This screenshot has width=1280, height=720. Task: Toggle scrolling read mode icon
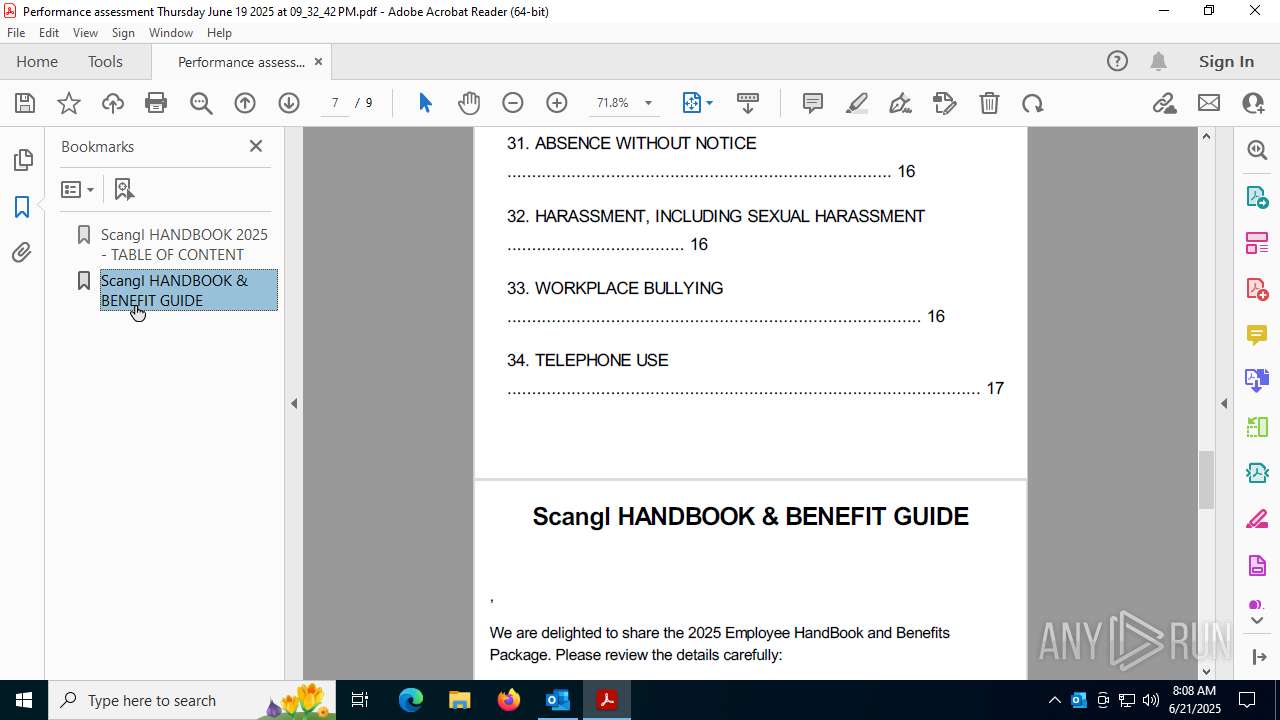747,103
